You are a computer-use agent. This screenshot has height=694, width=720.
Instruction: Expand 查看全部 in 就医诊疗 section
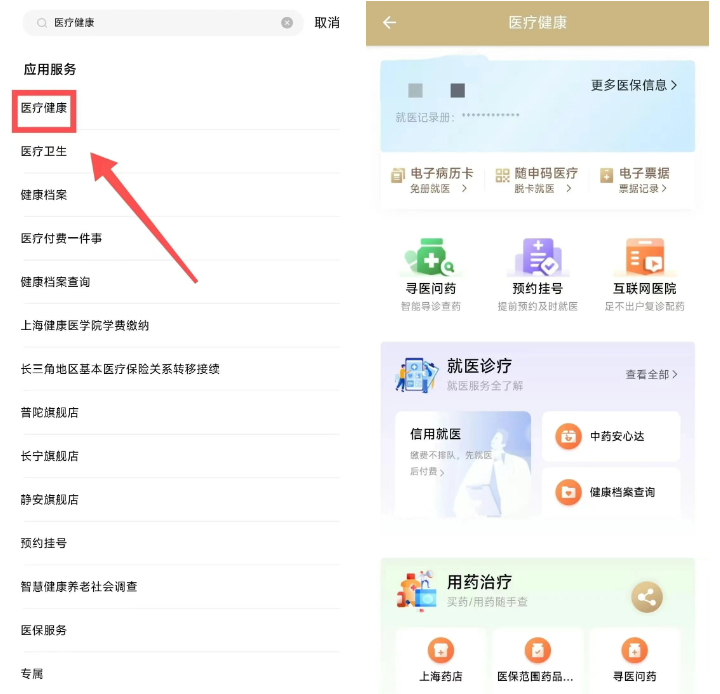click(x=651, y=375)
